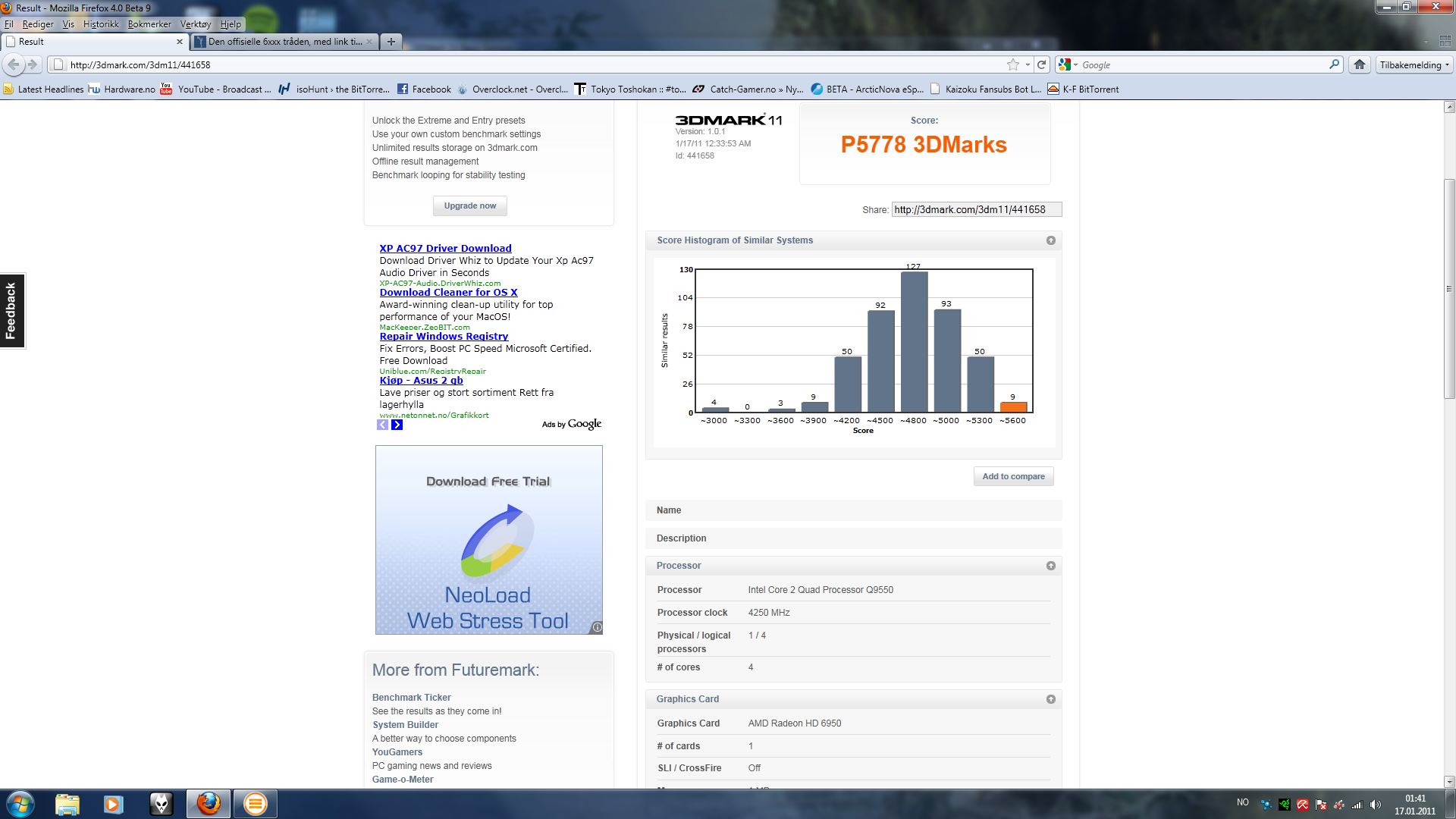This screenshot has height=819, width=1456.
Task: Click the orange ~5600 histogram bar
Action: tap(1013, 406)
